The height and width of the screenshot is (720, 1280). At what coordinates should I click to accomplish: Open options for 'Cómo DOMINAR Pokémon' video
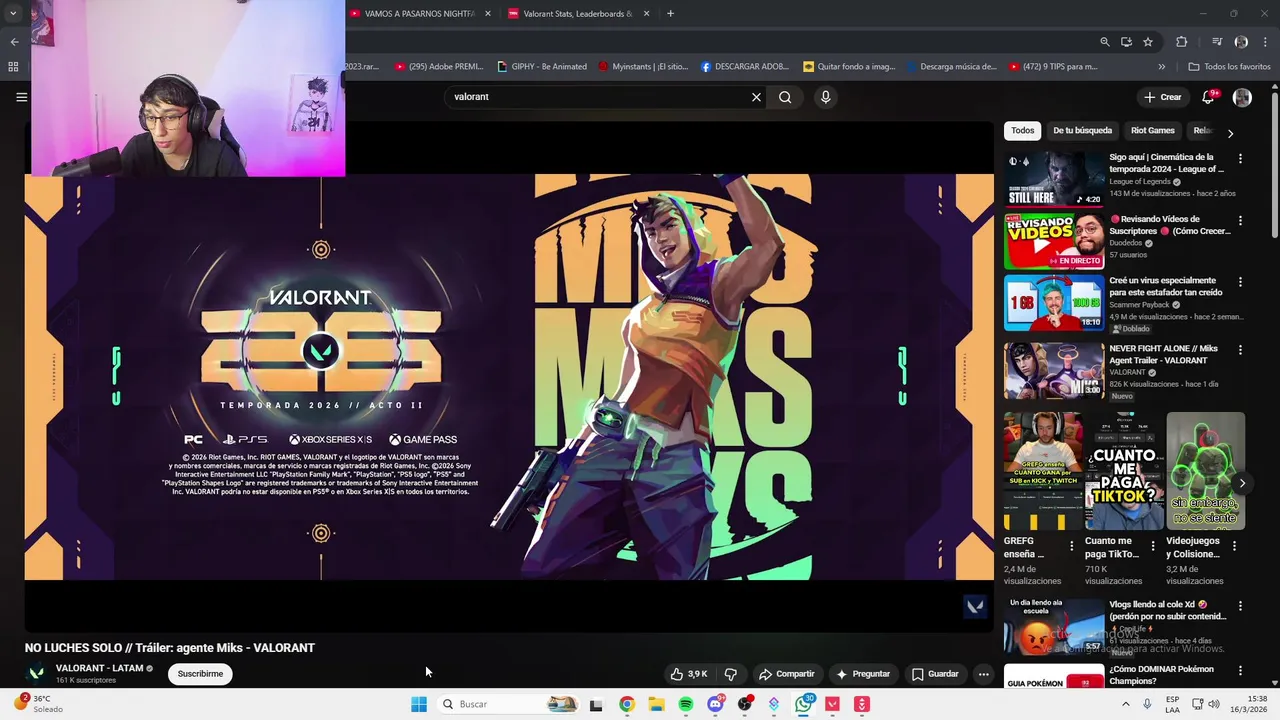coord(1240,671)
